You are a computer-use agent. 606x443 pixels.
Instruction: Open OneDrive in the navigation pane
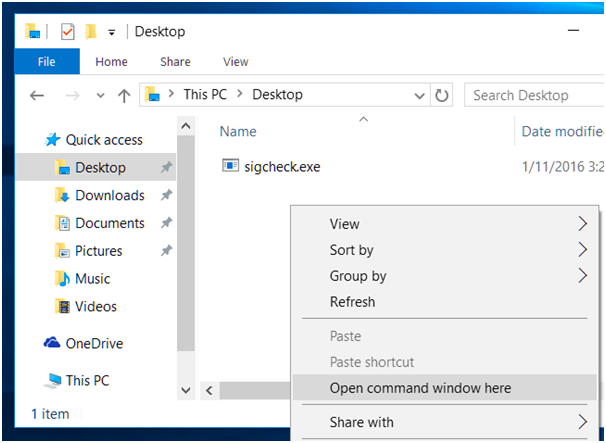click(94, 343)
